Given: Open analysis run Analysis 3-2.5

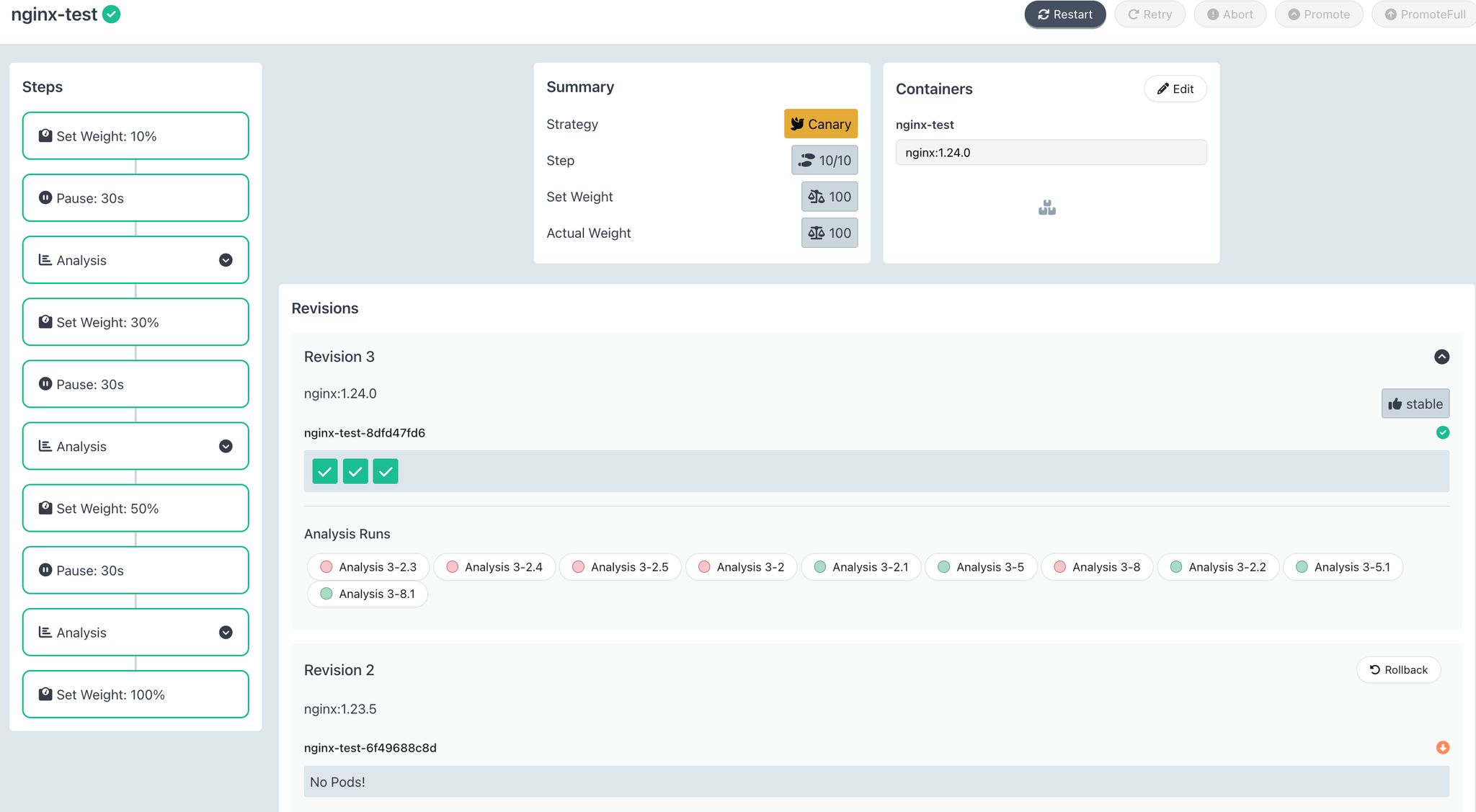Looking at the screenshot, I should pyautogui.click(x=621, y=567).
